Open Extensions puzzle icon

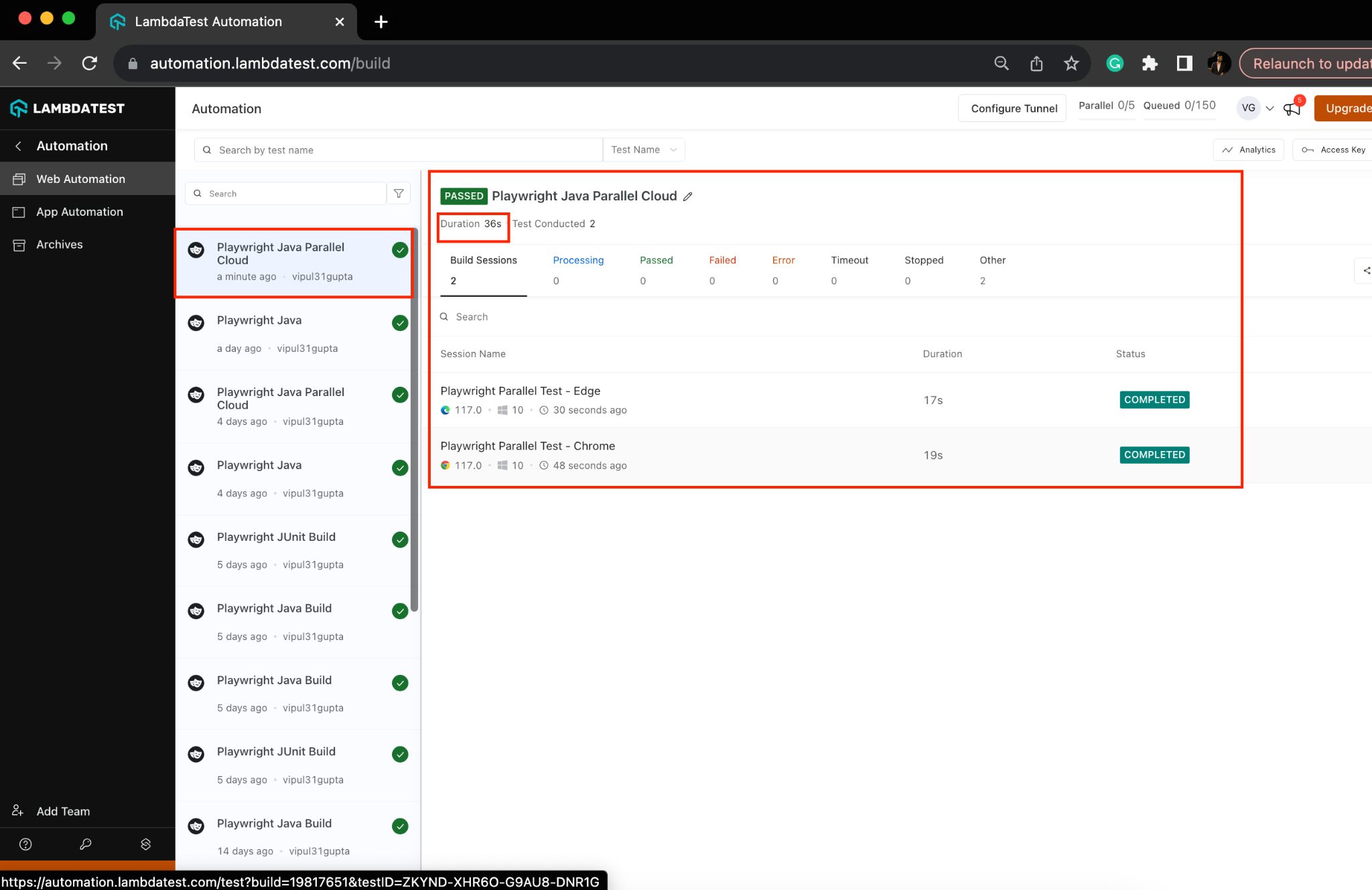pos(1150,63)
